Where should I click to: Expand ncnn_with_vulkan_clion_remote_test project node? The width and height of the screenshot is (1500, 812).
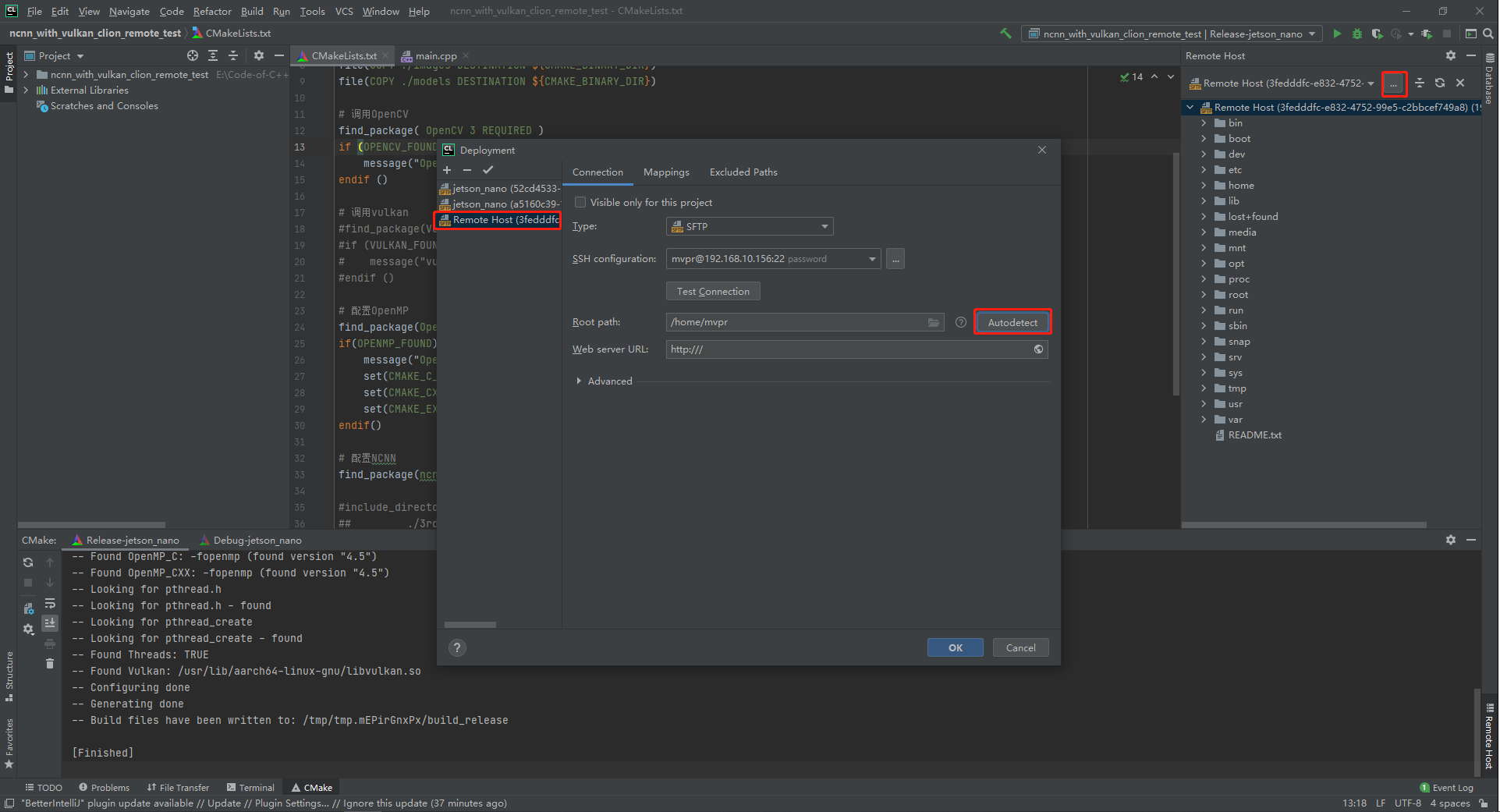26,75
